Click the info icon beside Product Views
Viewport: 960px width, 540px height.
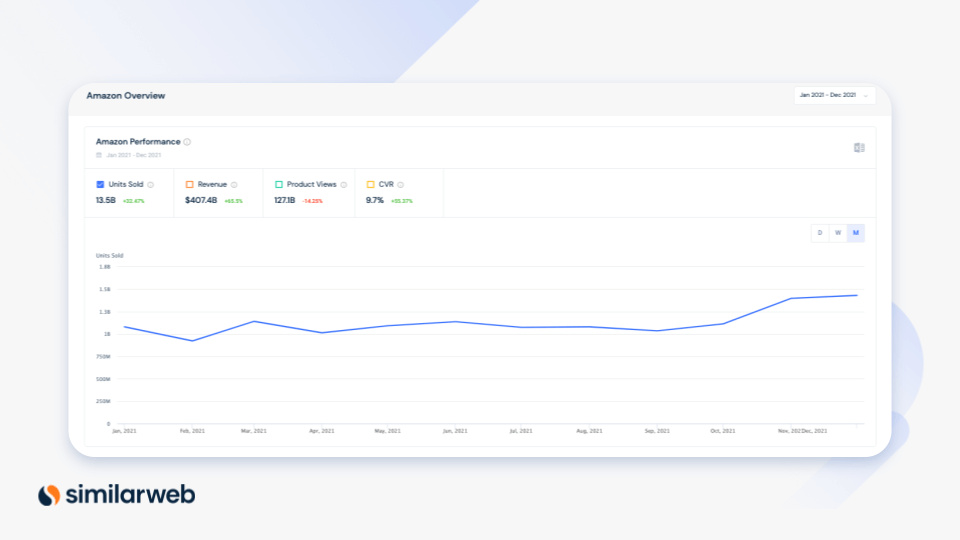click(x=343, y=185)
